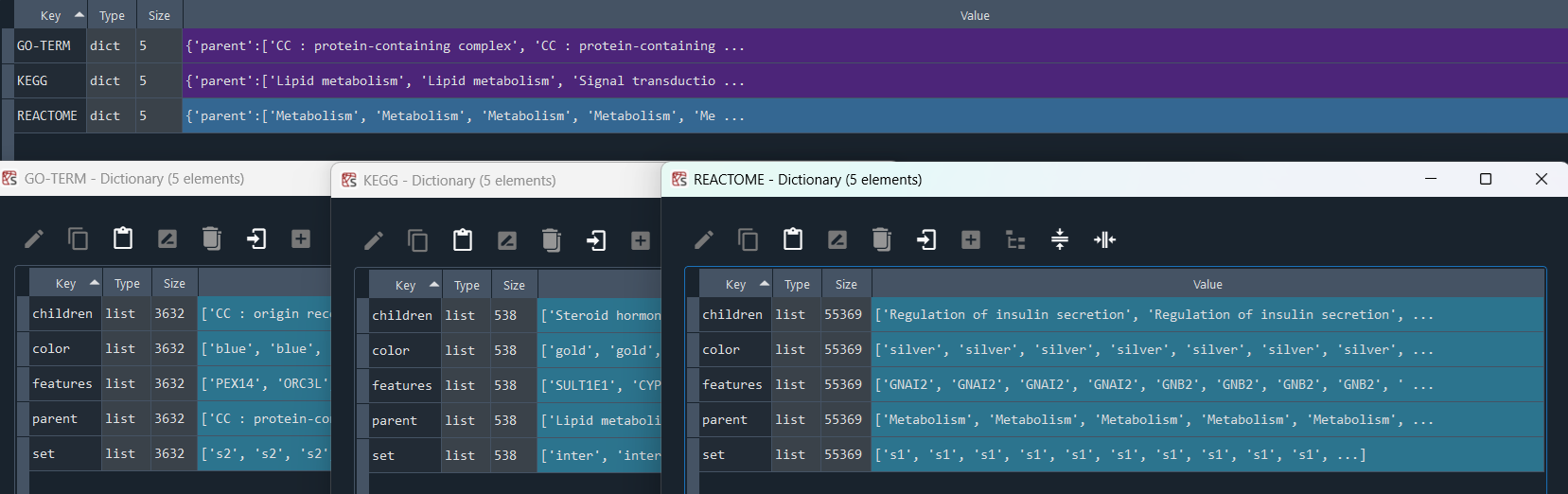1568x494 pixels.
Task: Click Value column header in main variable table
Action: 975,15
